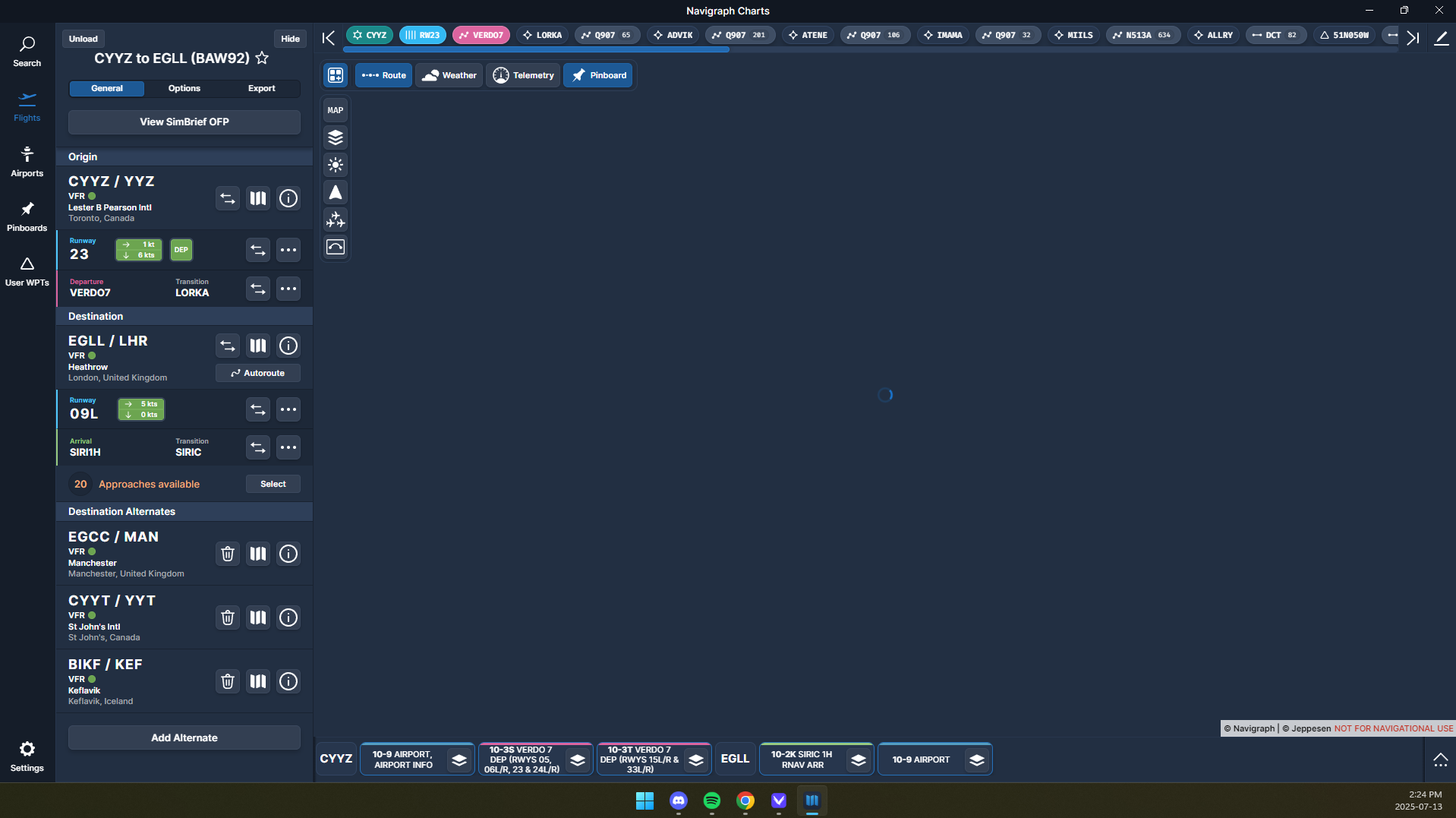The width and height of the screenshot is (1456, 818).
Task: Open charts for EGCC Manchester
Action: click(x=258, y=554)
